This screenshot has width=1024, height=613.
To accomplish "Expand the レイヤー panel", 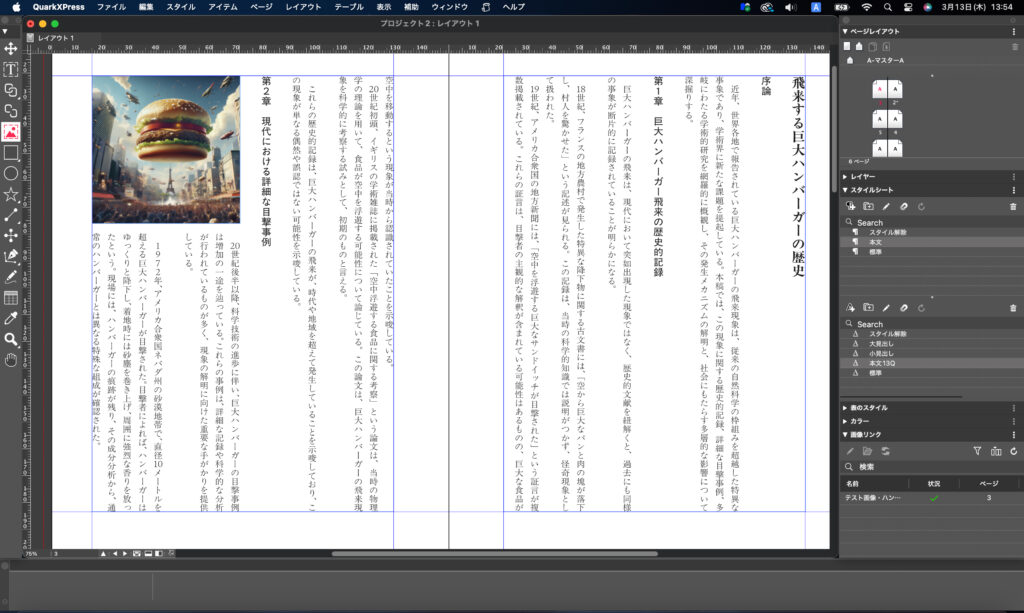I will [845, 177].
